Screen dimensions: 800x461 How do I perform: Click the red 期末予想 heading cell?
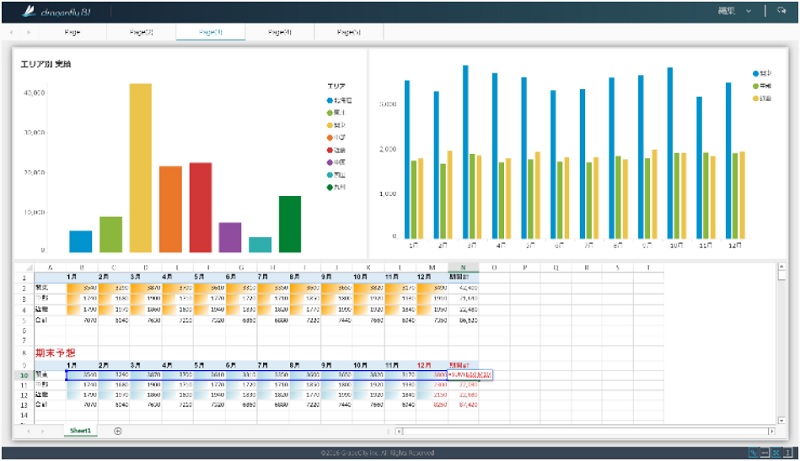55,353
